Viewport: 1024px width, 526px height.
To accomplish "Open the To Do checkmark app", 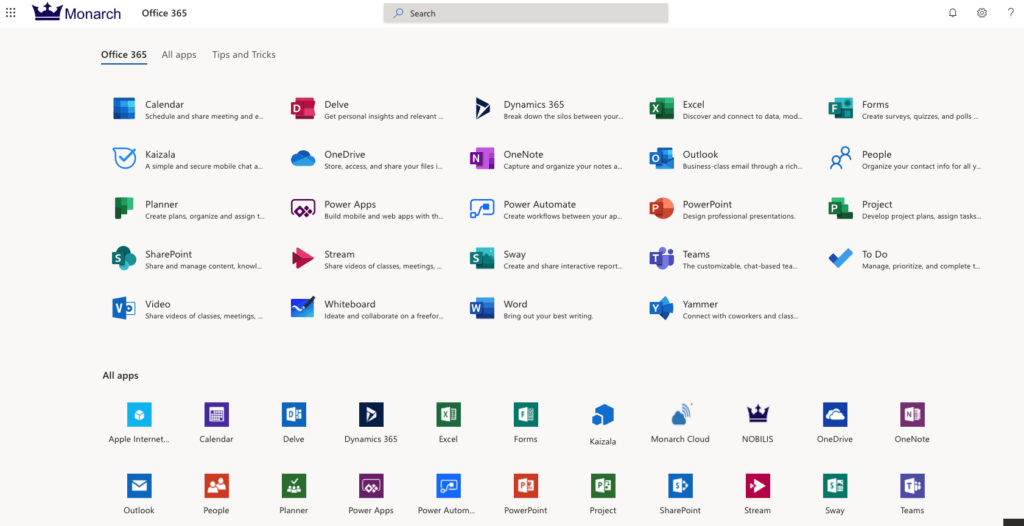I will pyautogui.click(x=904, y=259).
